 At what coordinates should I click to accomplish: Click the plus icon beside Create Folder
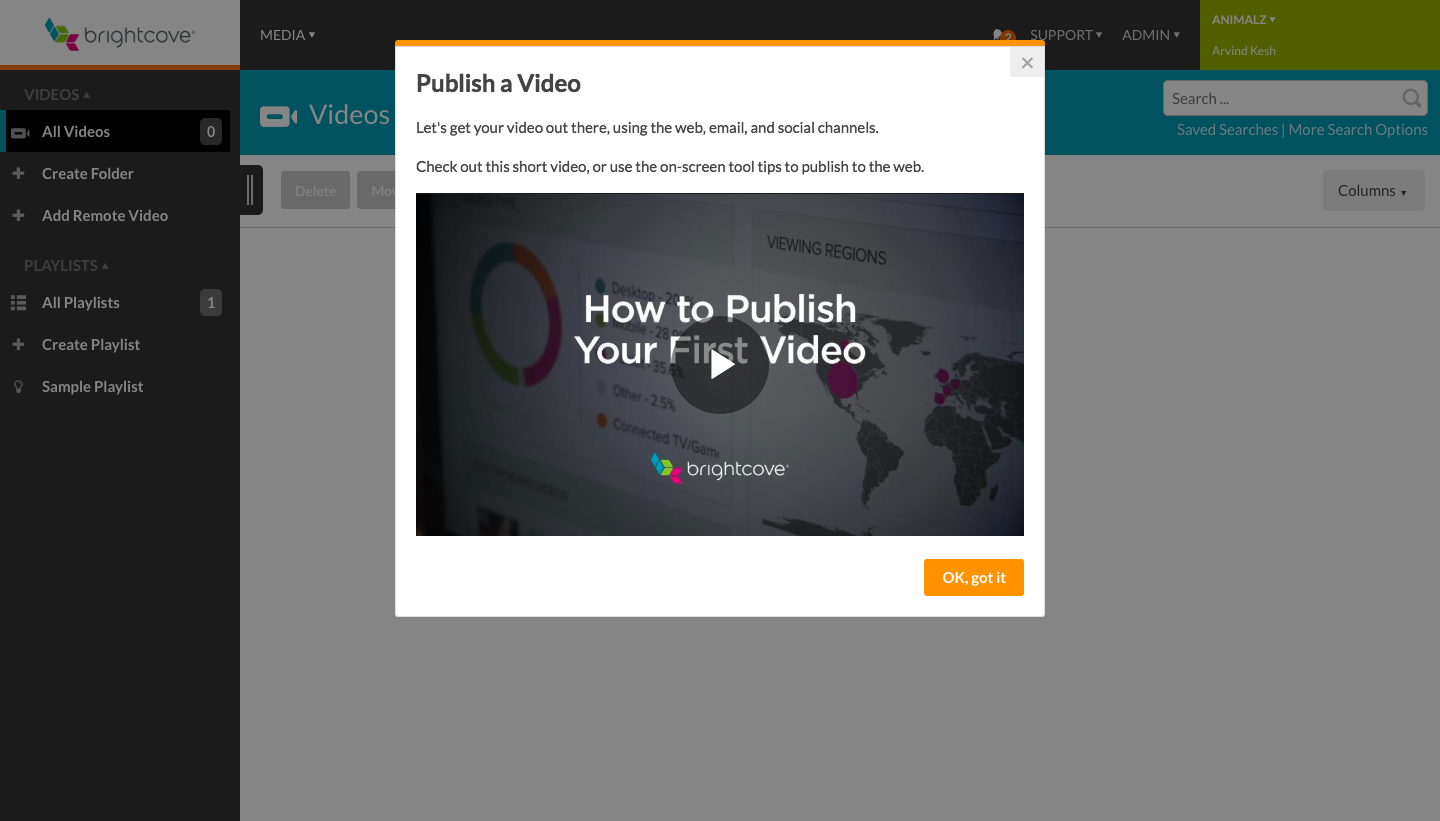(18, 173)
